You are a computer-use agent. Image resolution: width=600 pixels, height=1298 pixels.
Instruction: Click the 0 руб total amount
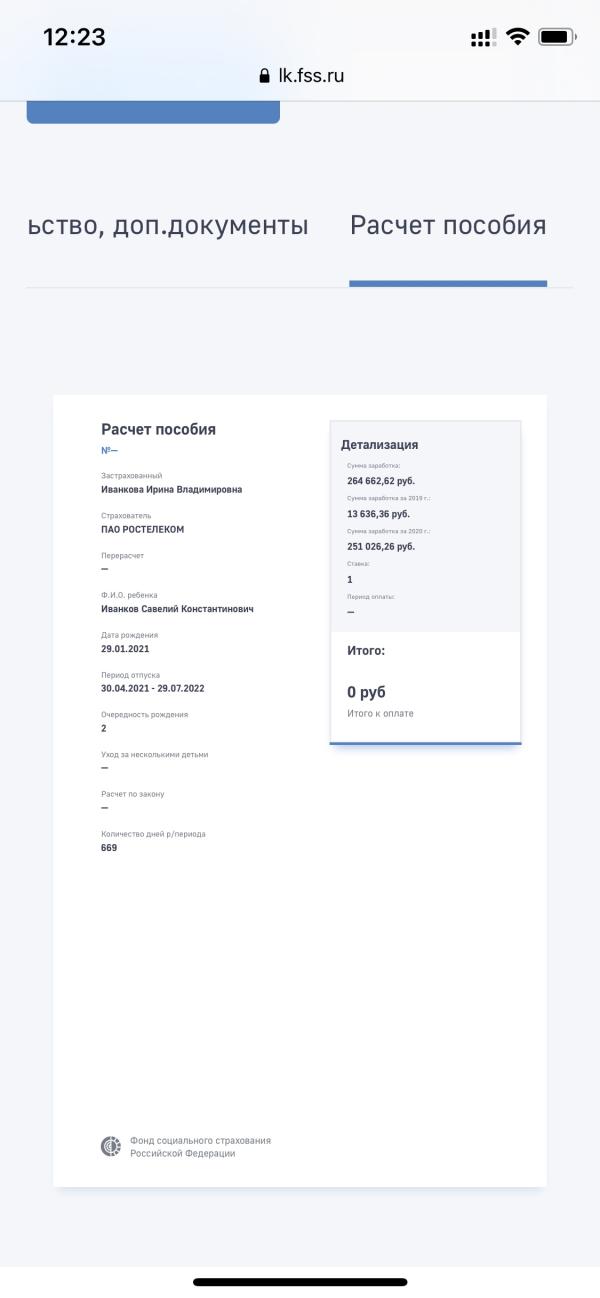pos(366,692)
